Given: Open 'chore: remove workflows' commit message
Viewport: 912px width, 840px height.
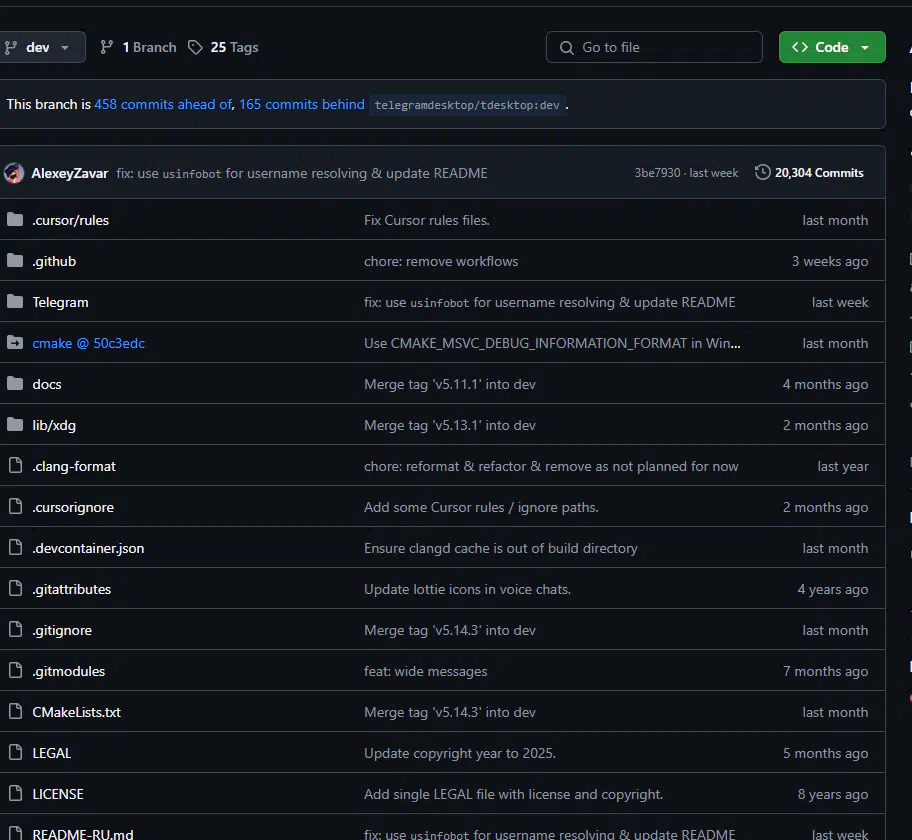Looking at the screenshot, I should [441, 262].
